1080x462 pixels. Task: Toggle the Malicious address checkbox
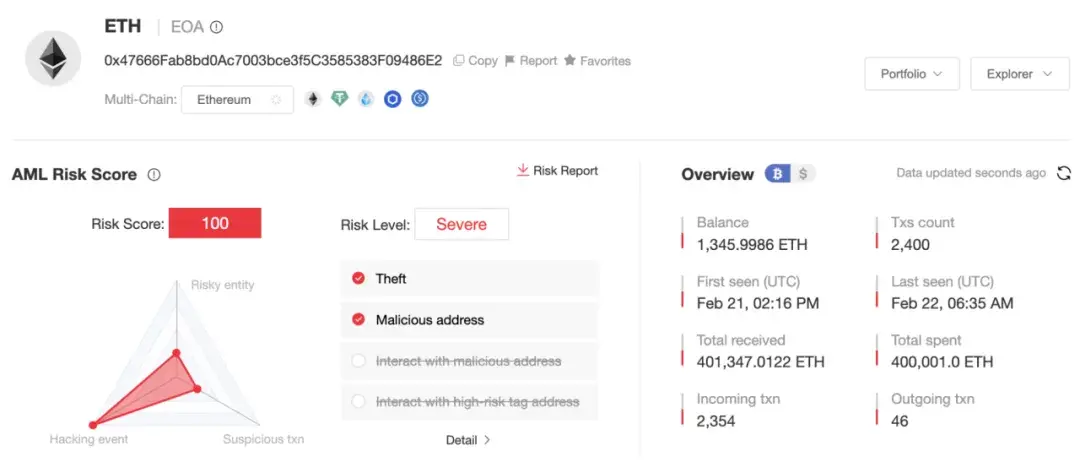click(x=358, y=320)
